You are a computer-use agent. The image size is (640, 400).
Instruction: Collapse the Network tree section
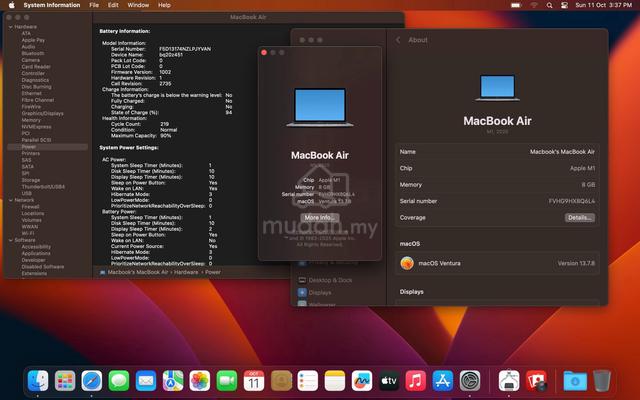pyautogui.click(x=11, y=200)
